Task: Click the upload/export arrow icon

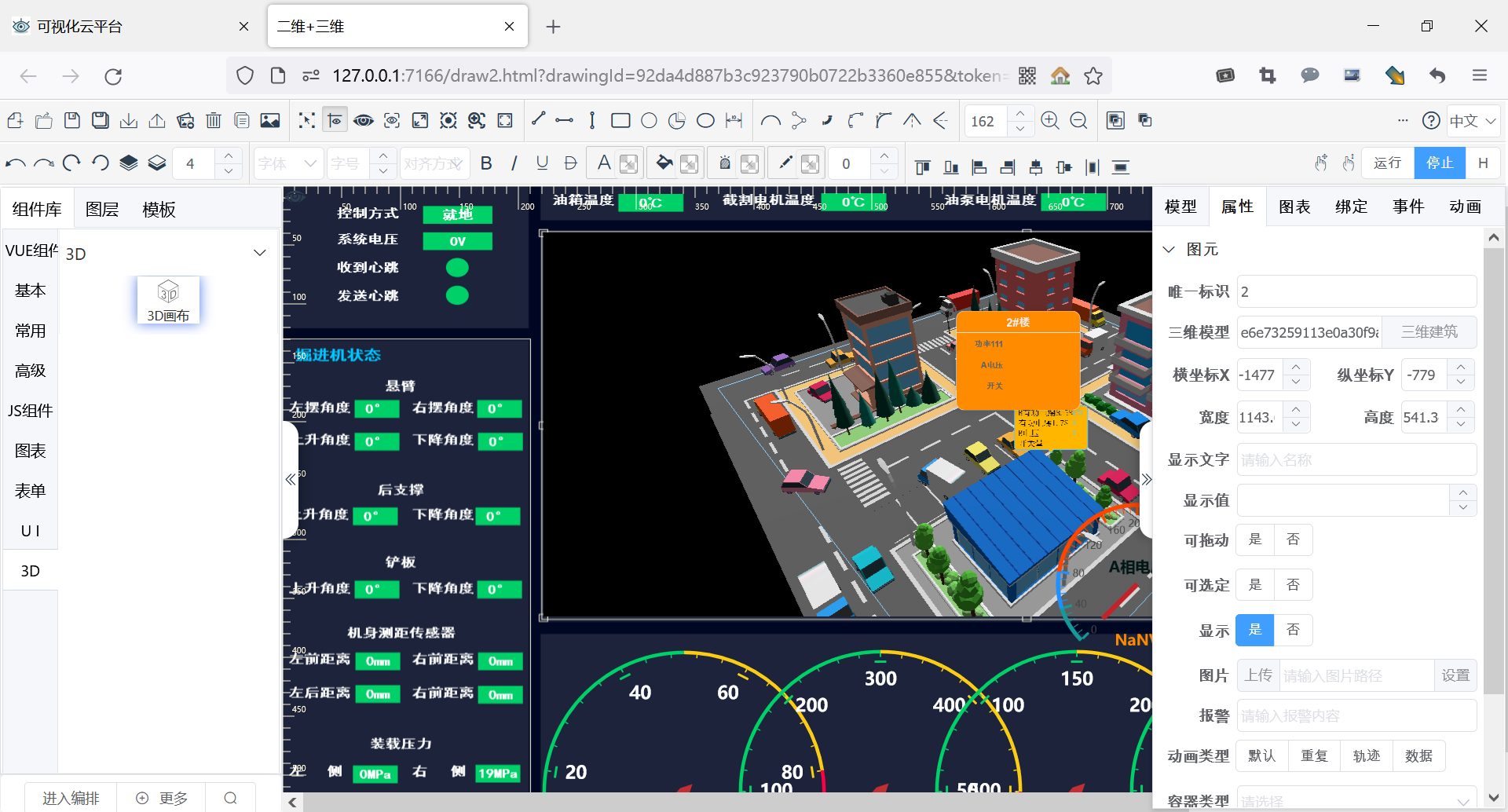Action: pos(157,120)
